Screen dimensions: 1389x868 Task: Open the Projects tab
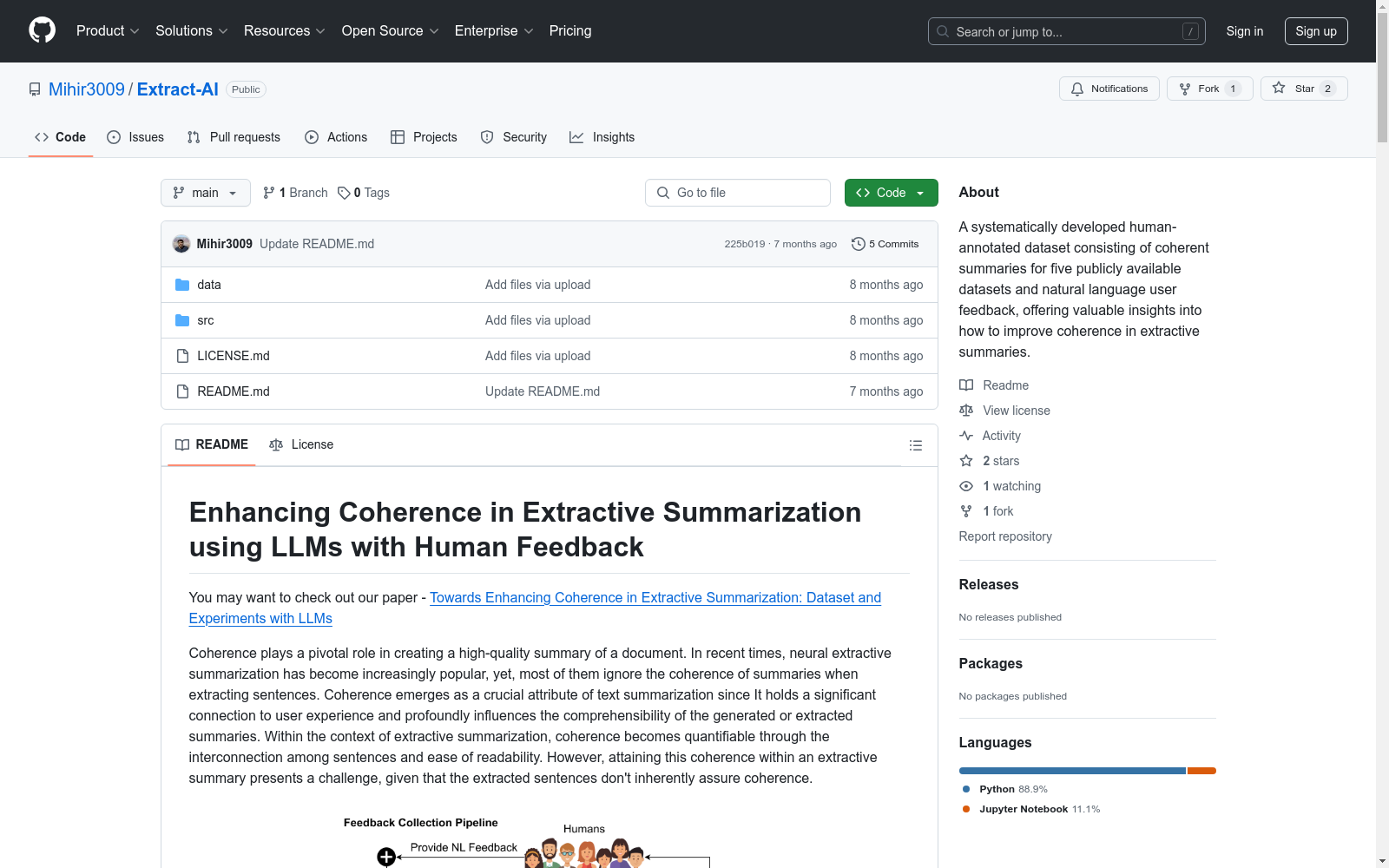click(424, 137)
